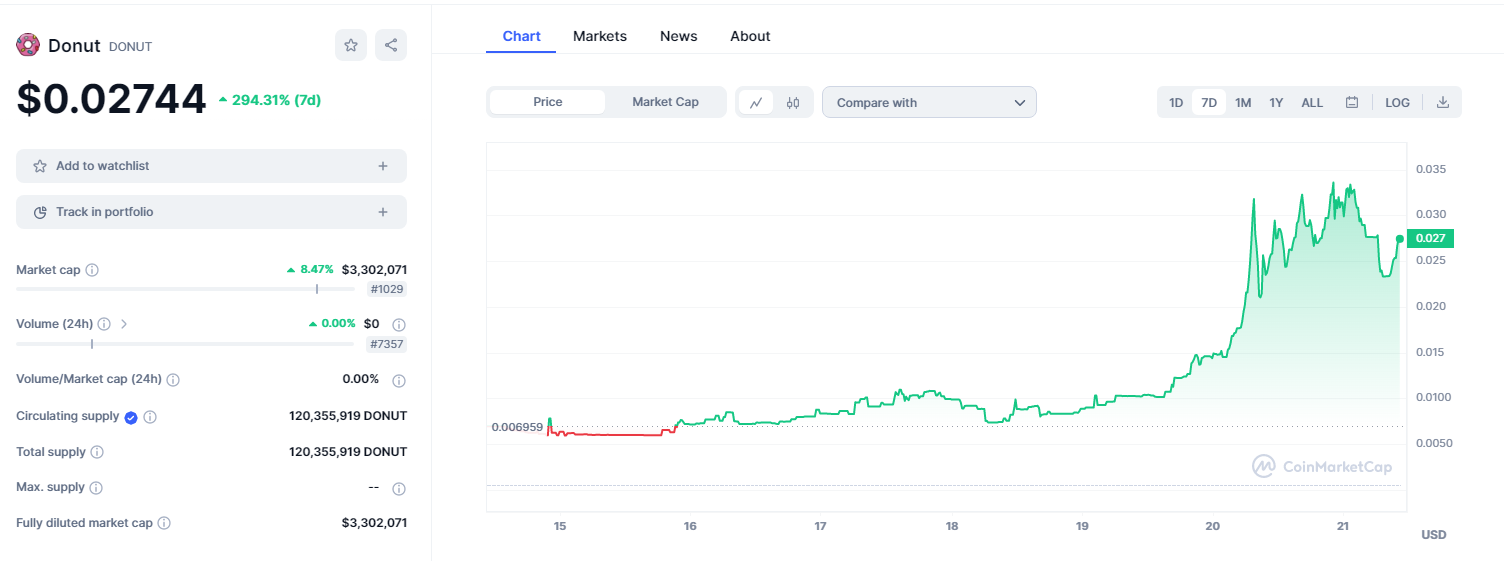Open the Compare with dropdown

(x=929, y=102)
